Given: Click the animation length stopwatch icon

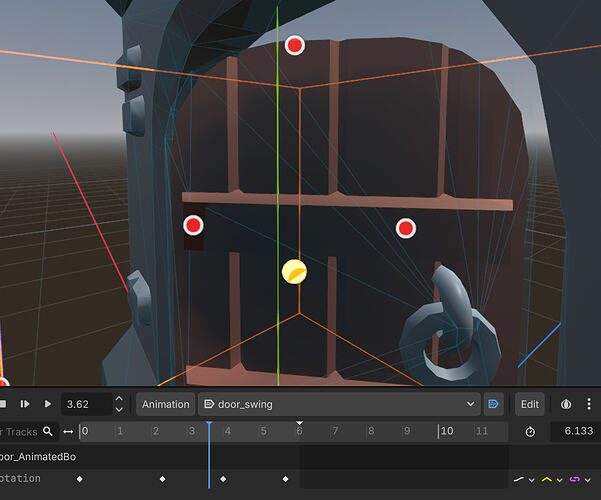Looking at the screenshot, I should point(530,432).
